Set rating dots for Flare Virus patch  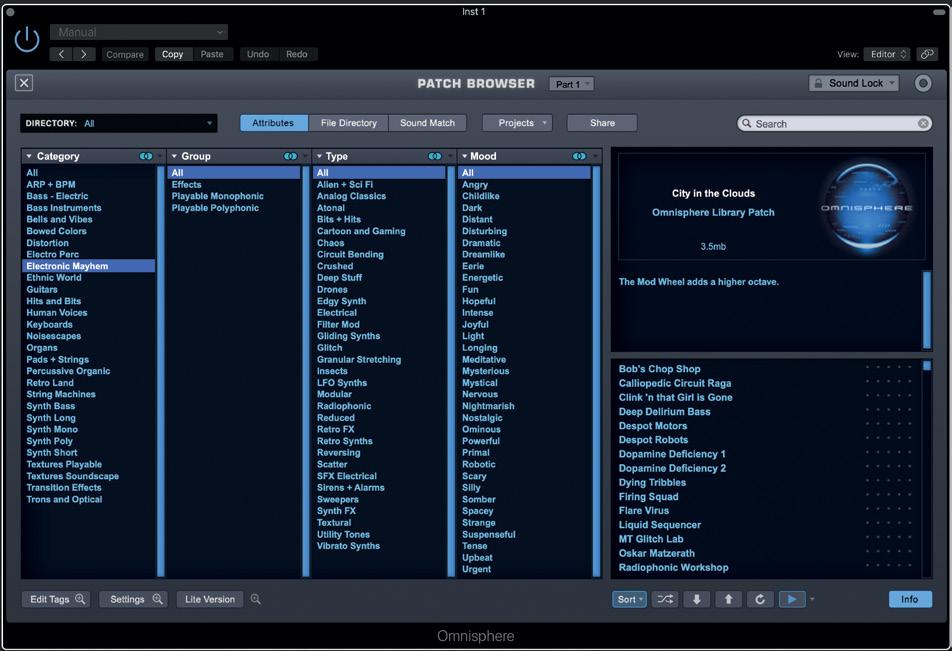pyautogui.click(x=888, y=511)
